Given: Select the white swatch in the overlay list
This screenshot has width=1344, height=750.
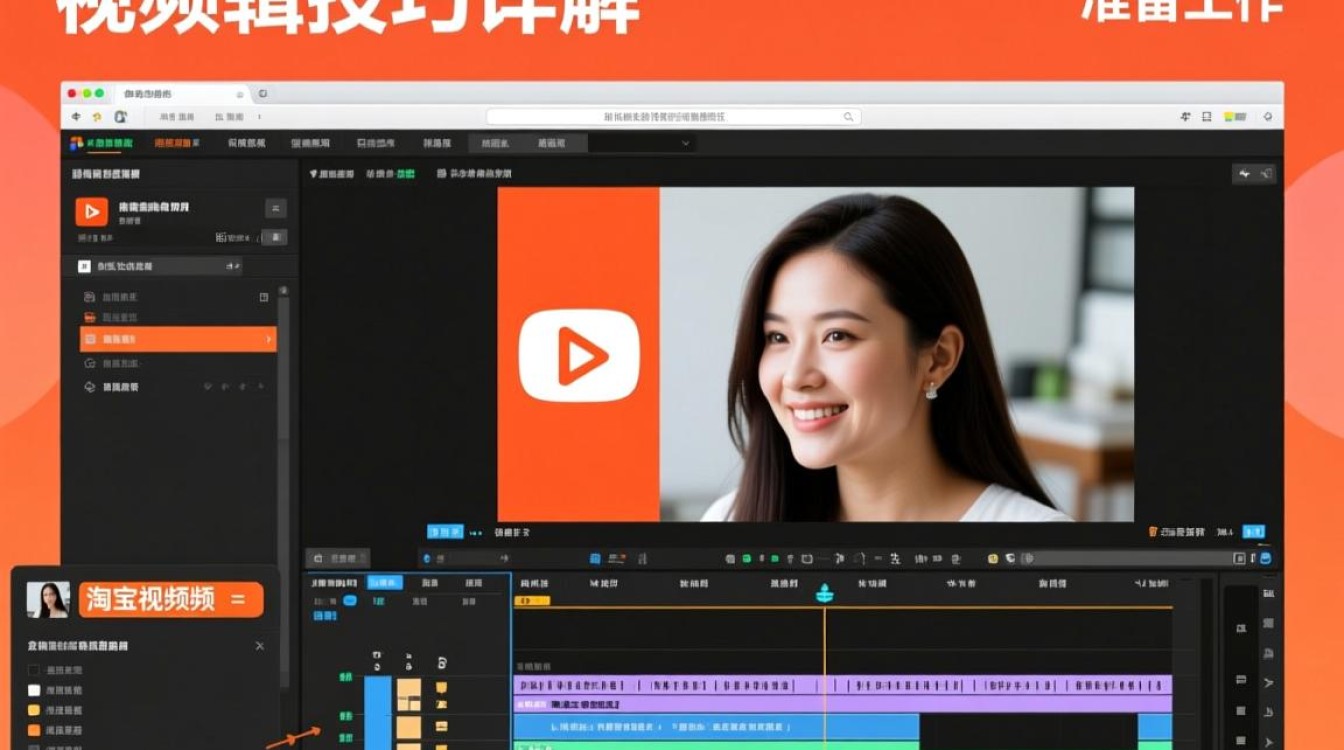Looking at the screenshot, I should pyautogui.click(x=34, y=690).
